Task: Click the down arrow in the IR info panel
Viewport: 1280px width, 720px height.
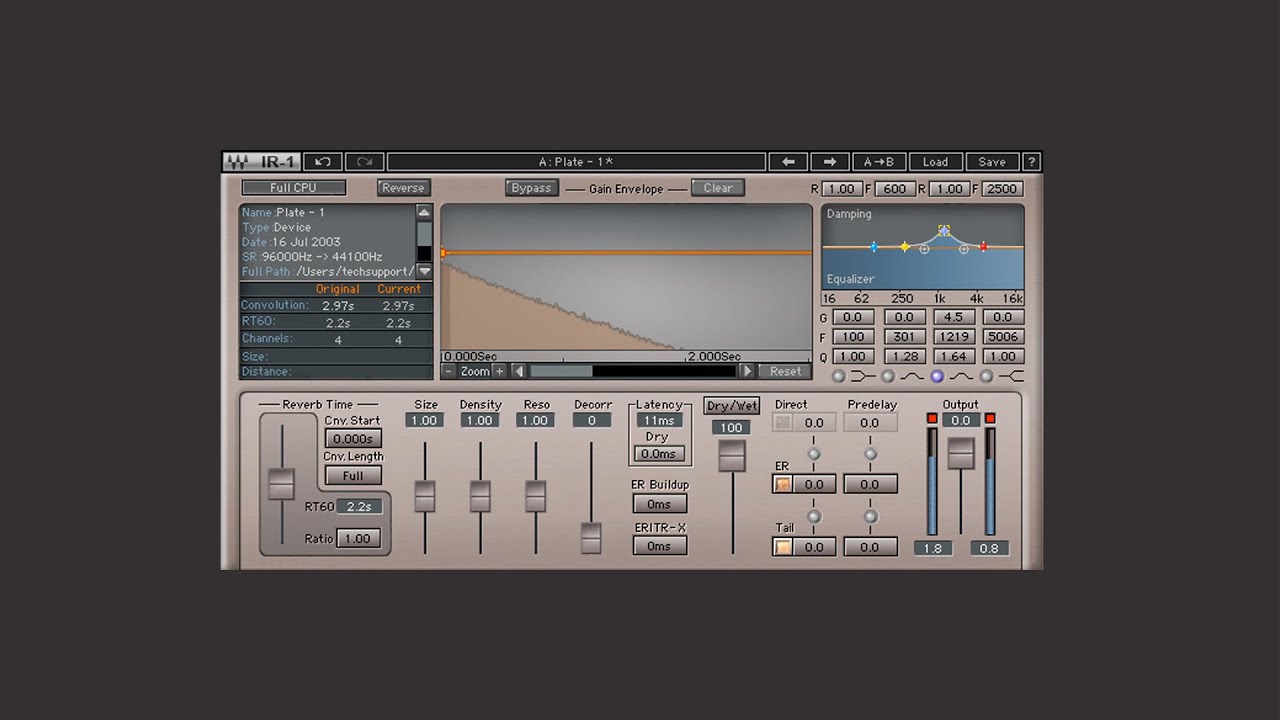Action: click(424, 271)
